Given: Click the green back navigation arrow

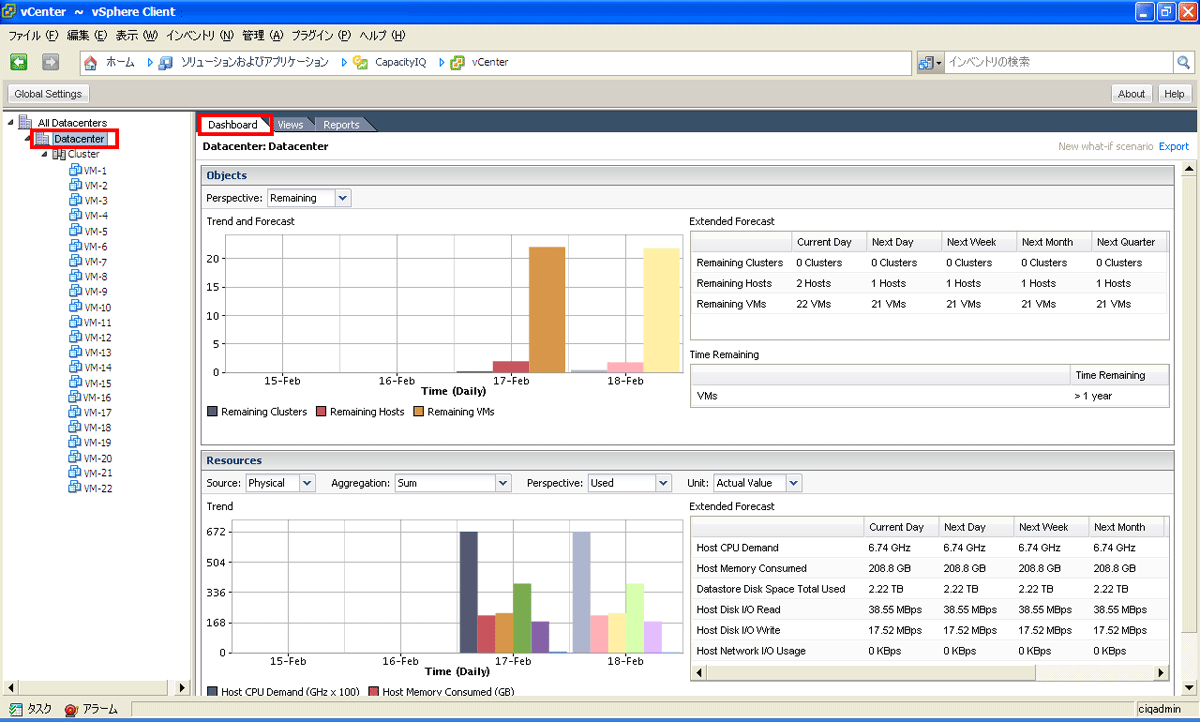Looking at the screenshot, I should (x=19, y=62).
